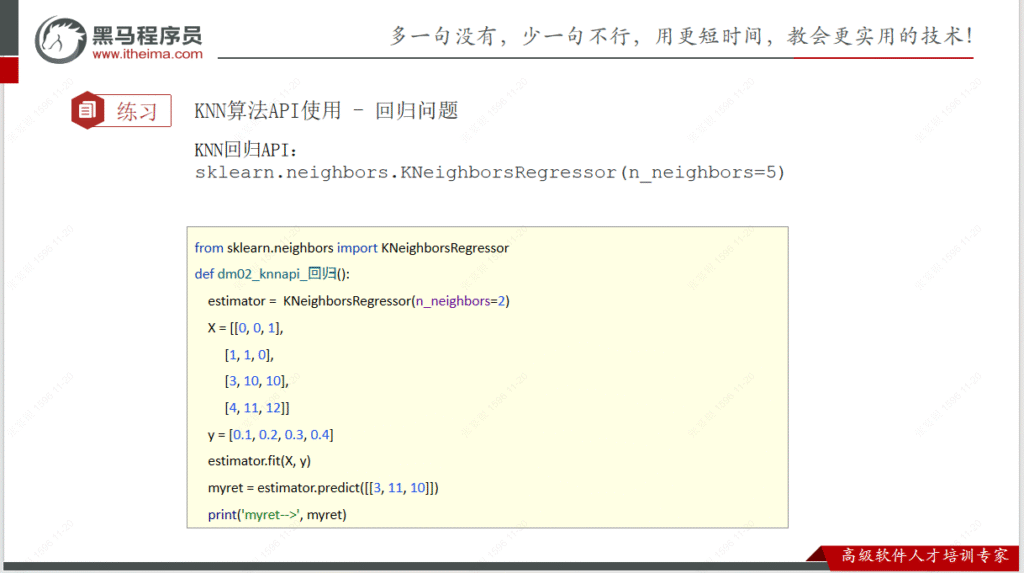Click the print('myret-->', myret) line
1024x573 pixels.
point(276,515)
